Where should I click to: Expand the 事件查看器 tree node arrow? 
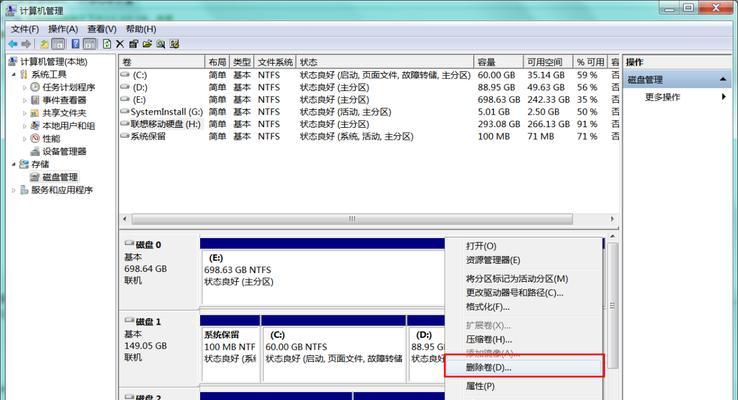(x=24, y=100)
